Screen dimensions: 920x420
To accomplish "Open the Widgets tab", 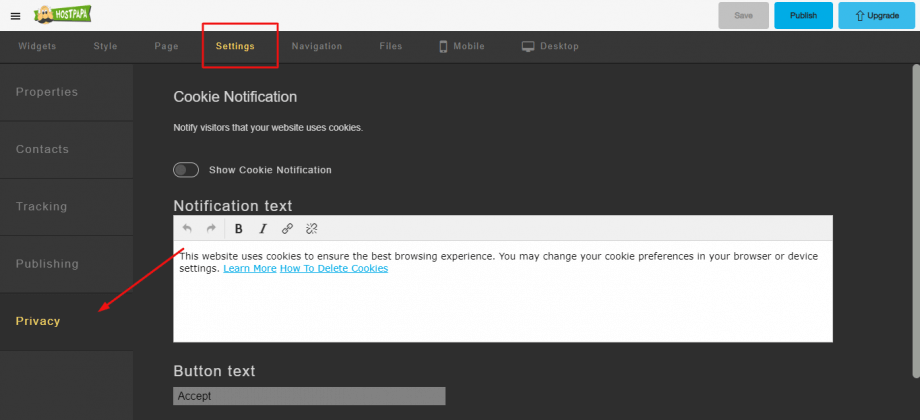I will click(x=37, y=46).
